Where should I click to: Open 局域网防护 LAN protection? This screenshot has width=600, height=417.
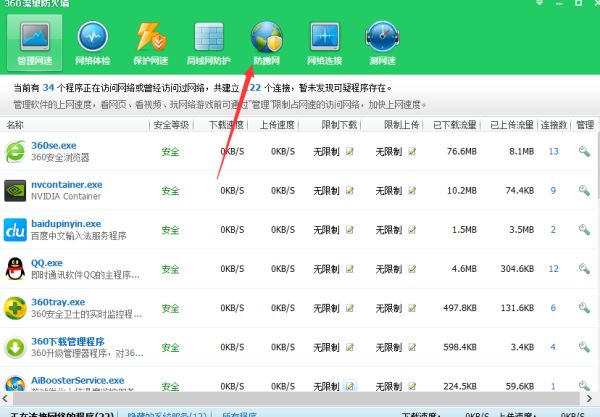[209, 43]
